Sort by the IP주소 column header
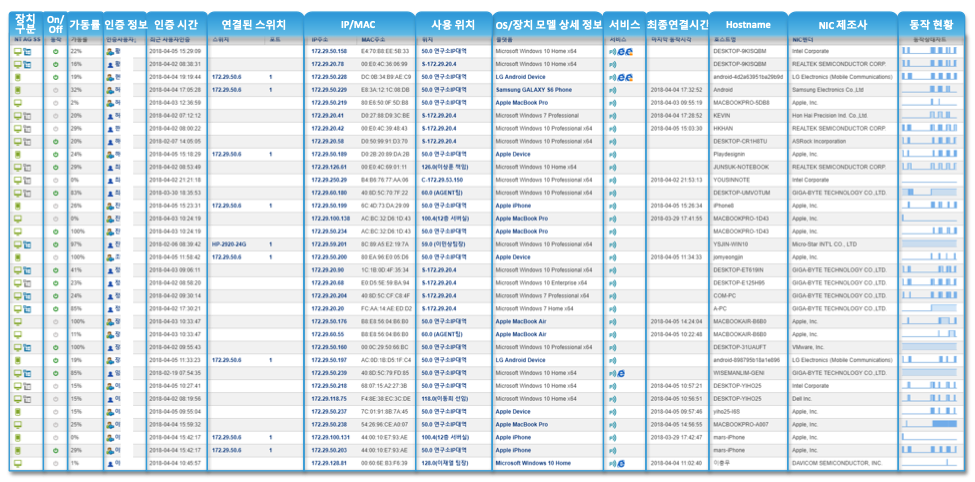This screenshot has height=482, width=975. [319, 40]
